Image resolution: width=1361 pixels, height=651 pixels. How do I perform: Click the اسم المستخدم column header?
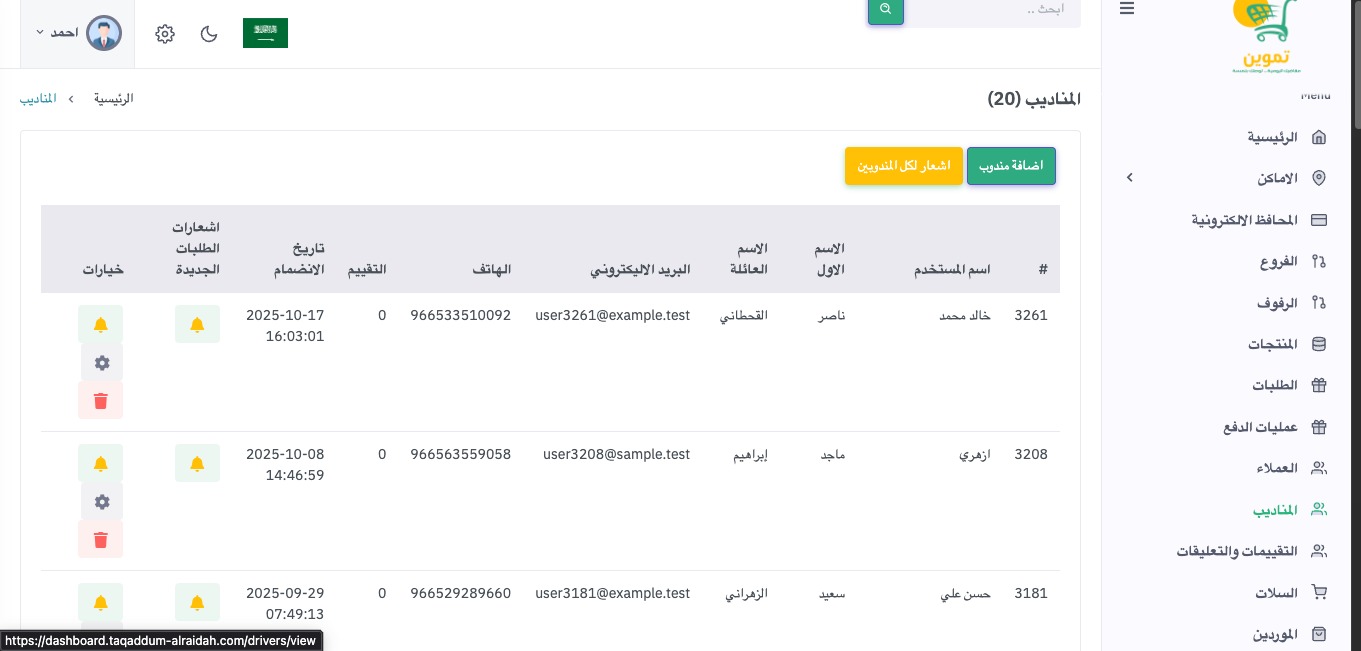tap(954, 269)
